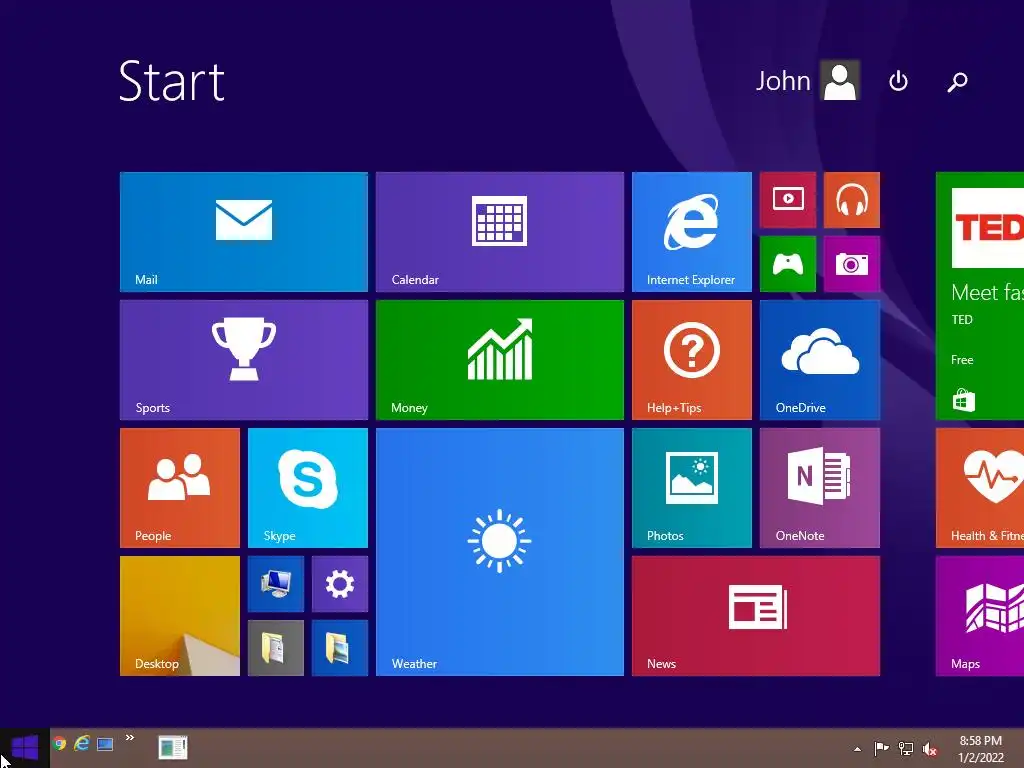Open the Weather tile
The width and height of the screenshot is (1024, 768).
point(500,552)
